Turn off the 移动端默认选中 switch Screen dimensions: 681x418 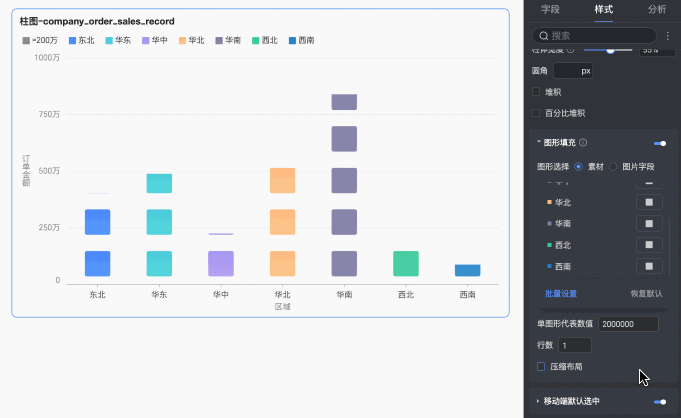(660, 401)
